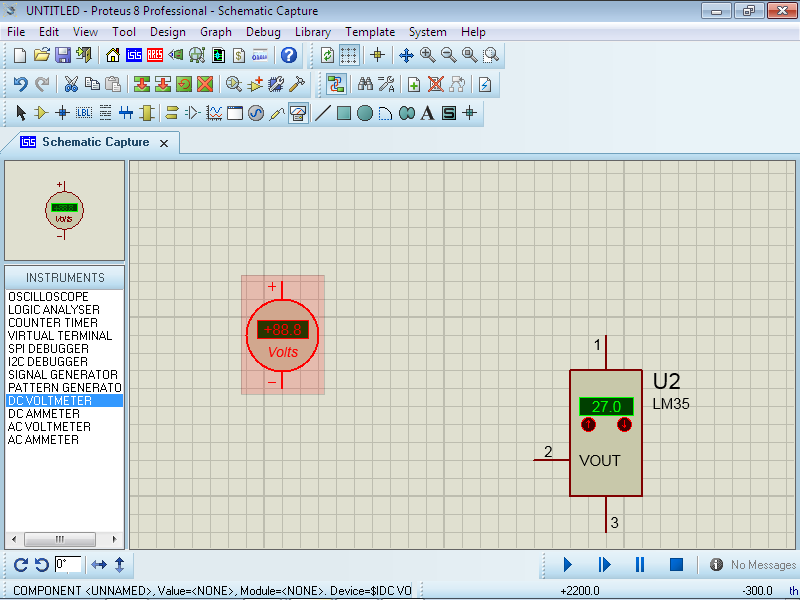Screen dimensions: 800x600
Task: Open the ARES PCB Layout icon
Action: pos(155,55)
